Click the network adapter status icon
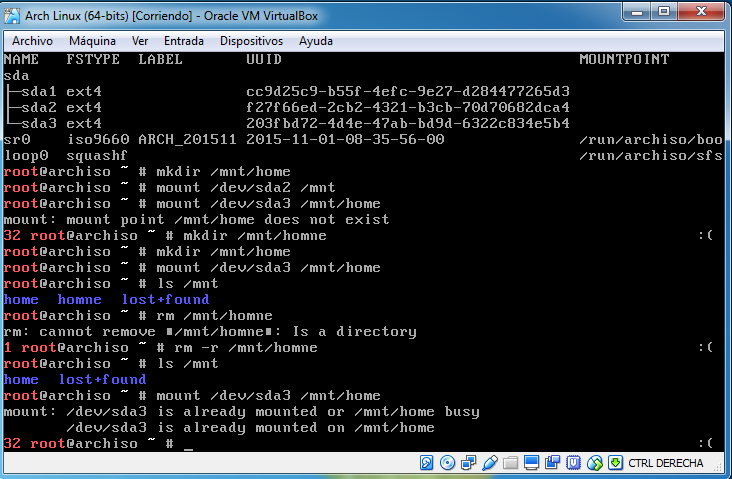 click(x=468, y=463)
